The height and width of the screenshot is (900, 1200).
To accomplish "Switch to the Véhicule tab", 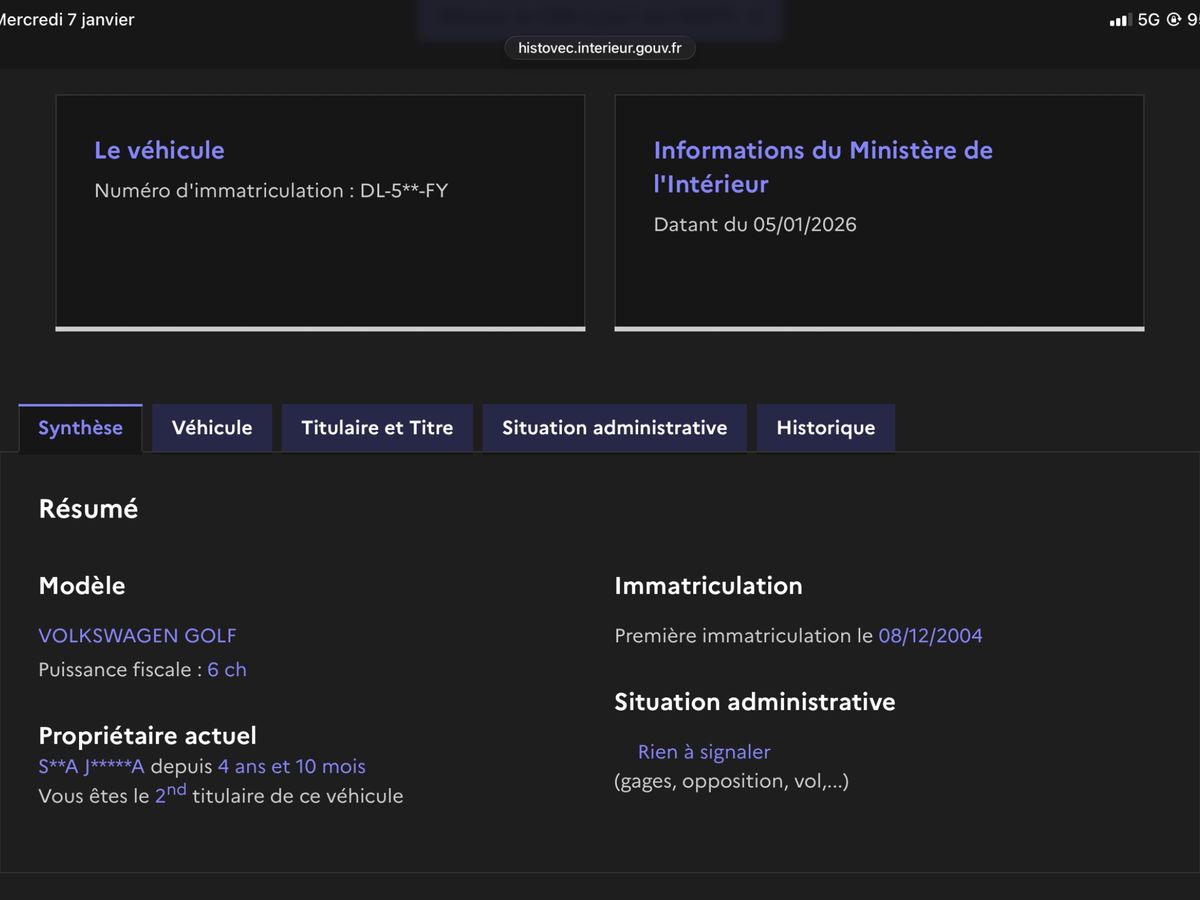I will (x=212, y=428).
